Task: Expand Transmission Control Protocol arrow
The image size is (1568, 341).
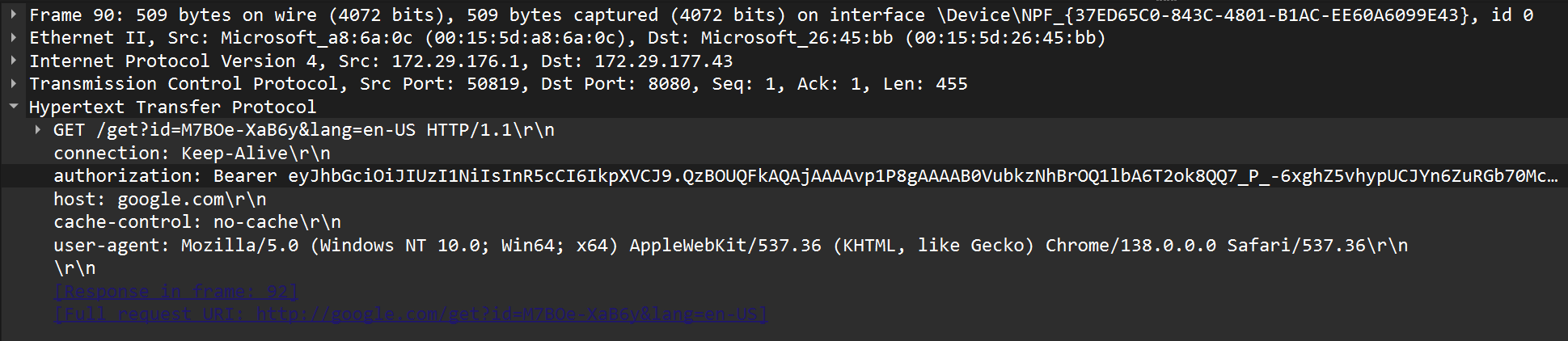Action: click(14, 83)
